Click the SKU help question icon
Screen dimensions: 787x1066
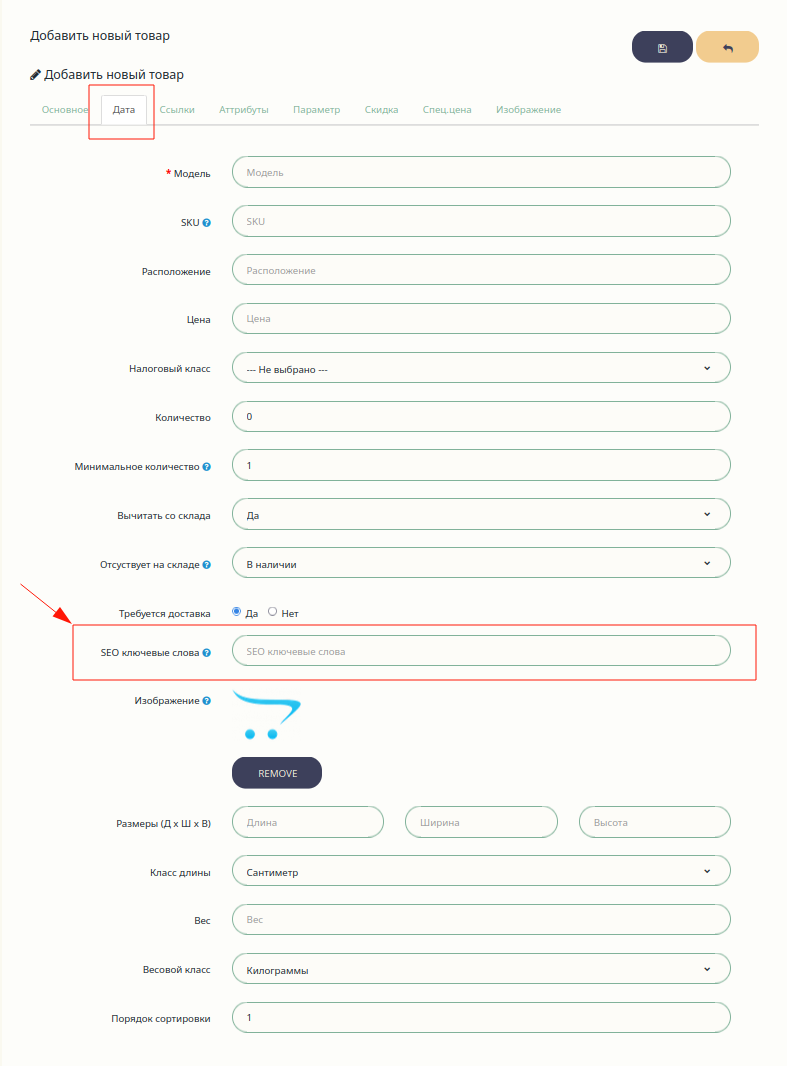point(207,222)
